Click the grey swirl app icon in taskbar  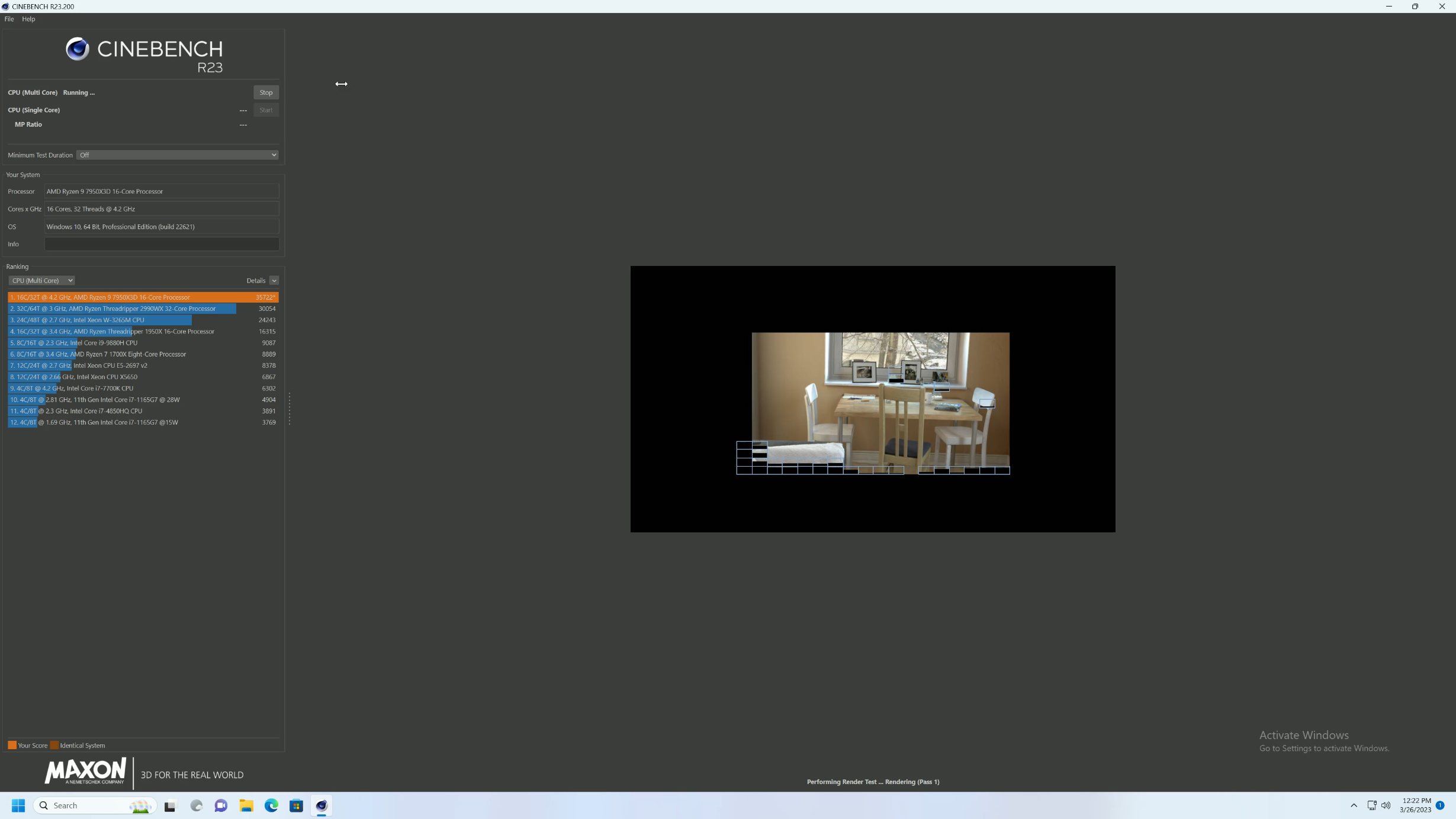pos(196,805)
